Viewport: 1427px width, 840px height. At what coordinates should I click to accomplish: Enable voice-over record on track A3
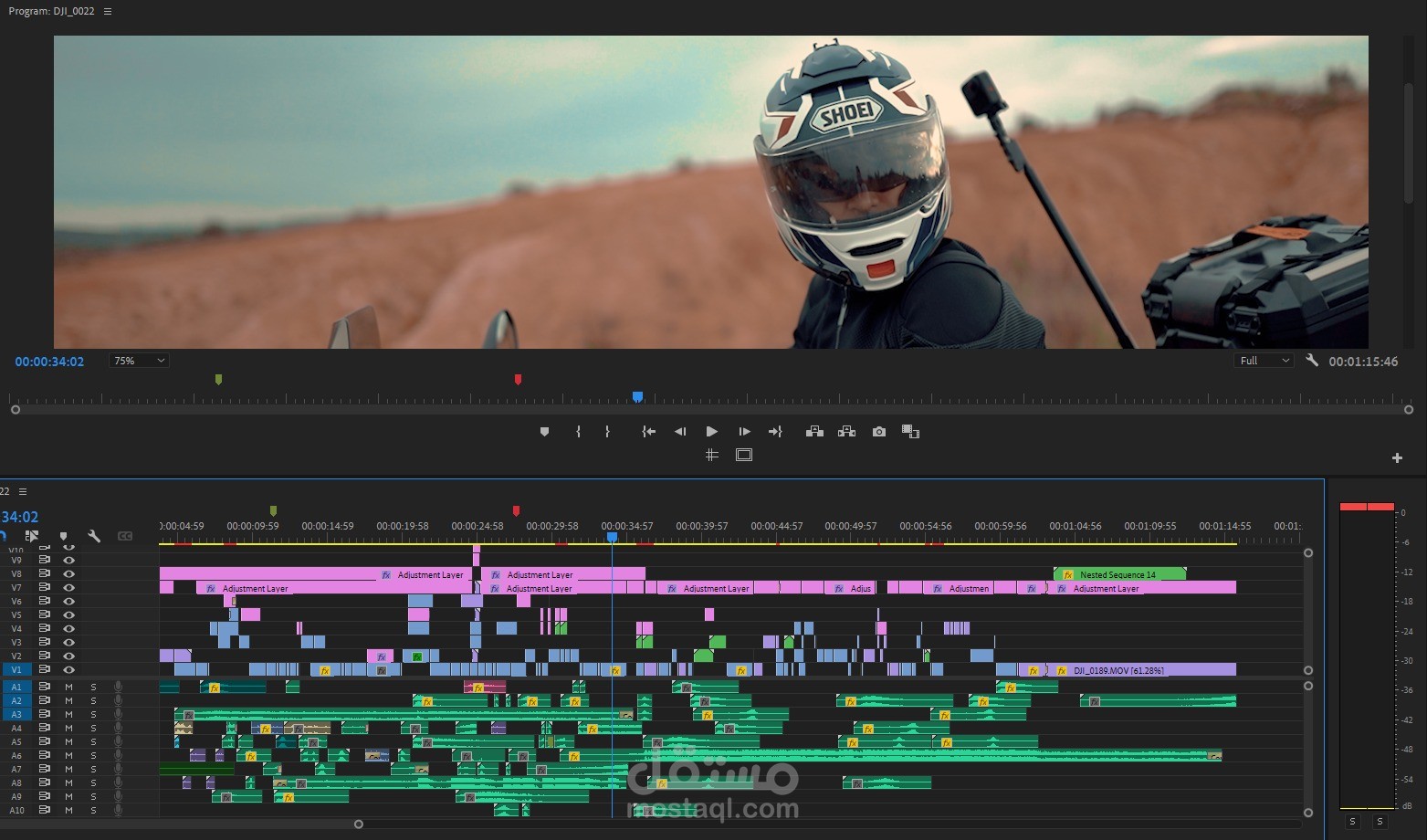tap(118, 715)
